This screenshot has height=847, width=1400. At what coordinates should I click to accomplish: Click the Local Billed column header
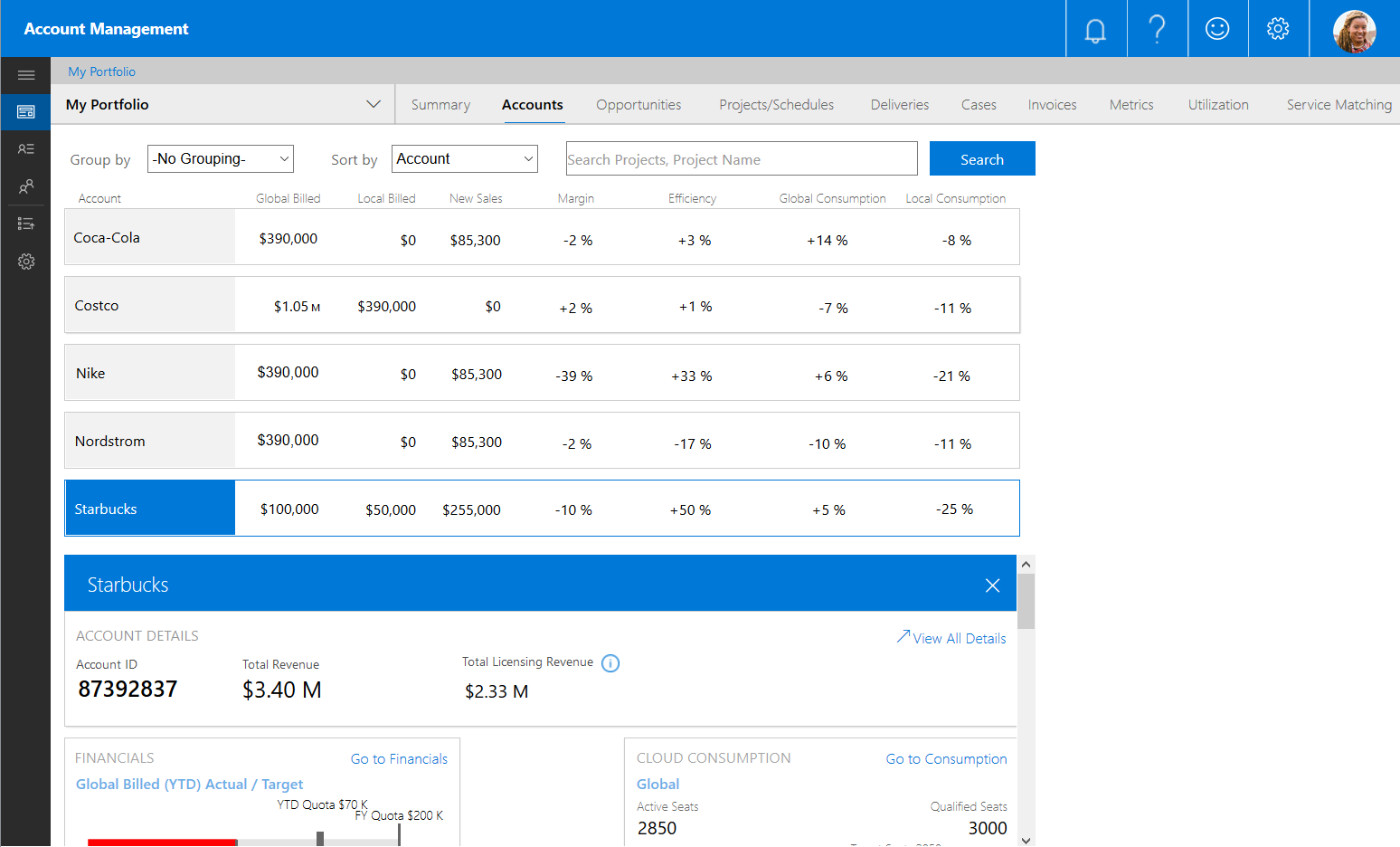tap(386, 198)
